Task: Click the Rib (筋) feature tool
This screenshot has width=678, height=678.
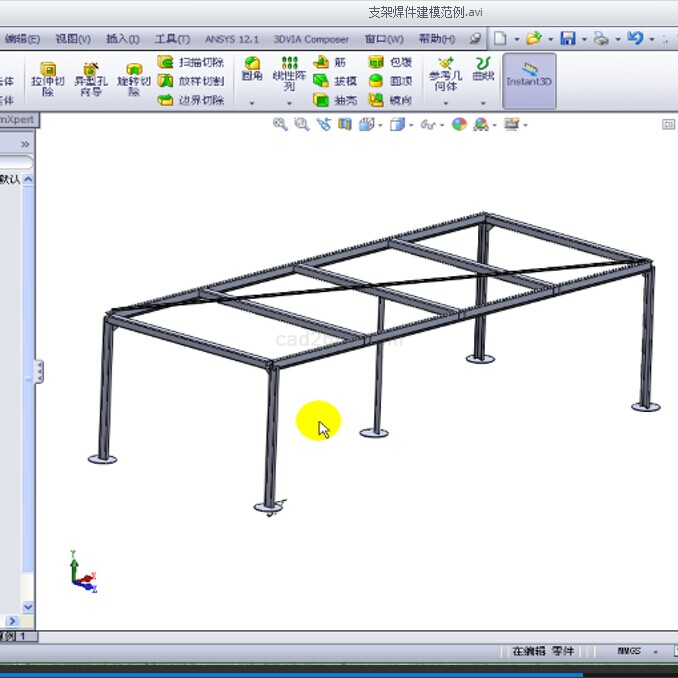Action: click(331, 62)
